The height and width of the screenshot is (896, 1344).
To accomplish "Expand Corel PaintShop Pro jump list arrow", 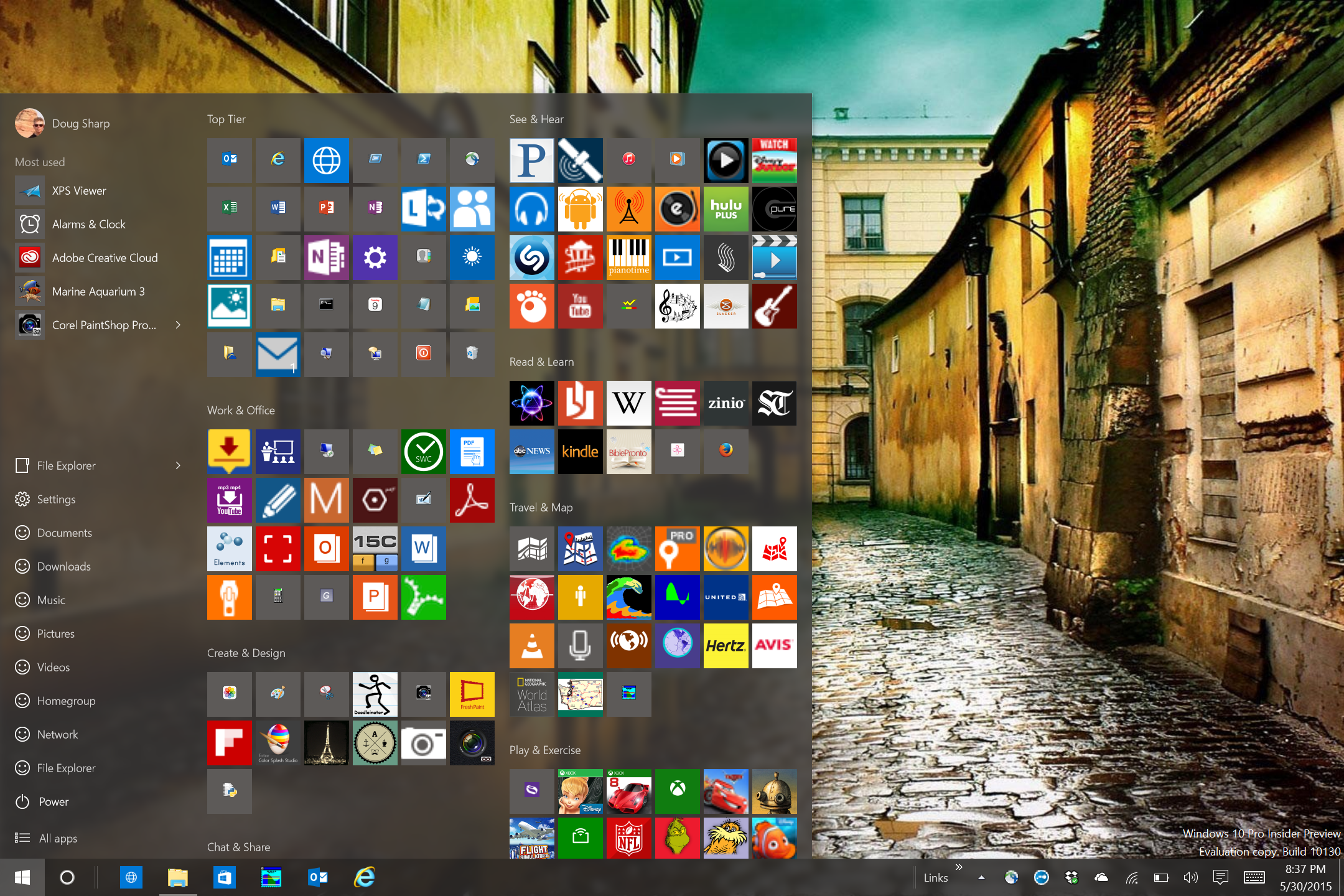I will [x=178, y=325].
